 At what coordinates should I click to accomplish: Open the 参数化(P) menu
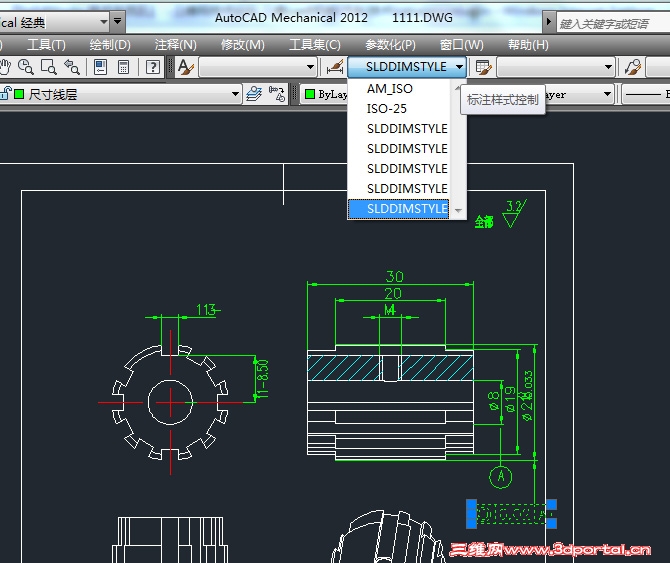click(390, 44)
